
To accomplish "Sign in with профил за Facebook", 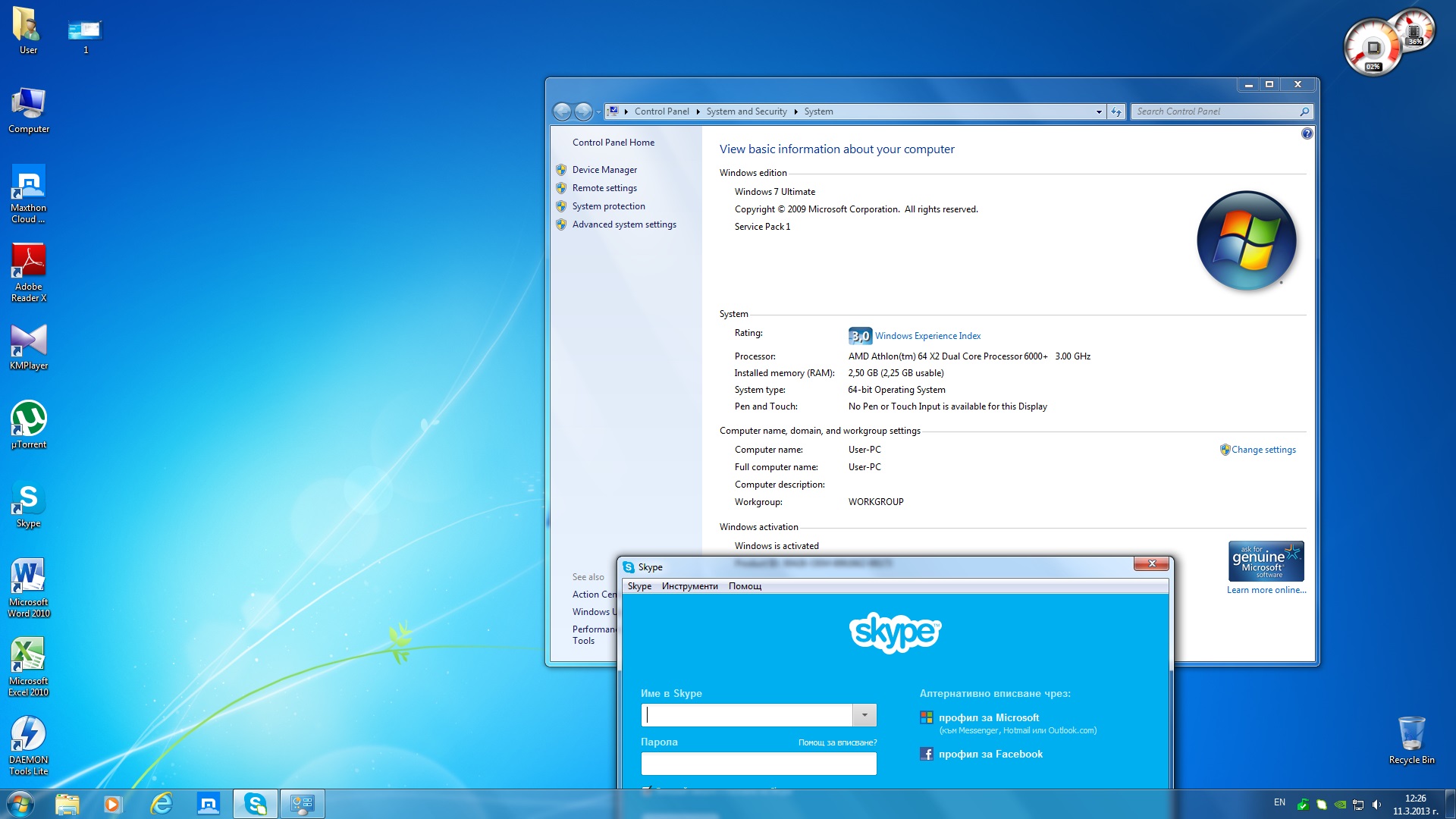I will [x=990, y=754].
